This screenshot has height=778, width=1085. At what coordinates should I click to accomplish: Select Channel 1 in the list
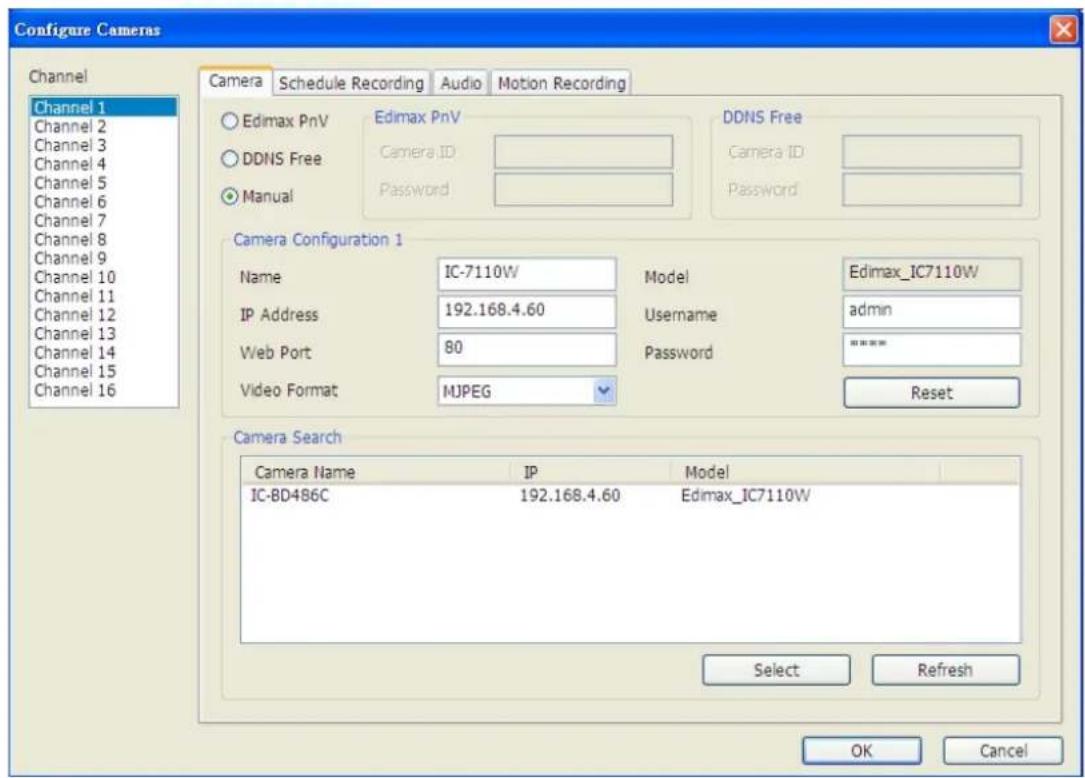pos(104,107)
